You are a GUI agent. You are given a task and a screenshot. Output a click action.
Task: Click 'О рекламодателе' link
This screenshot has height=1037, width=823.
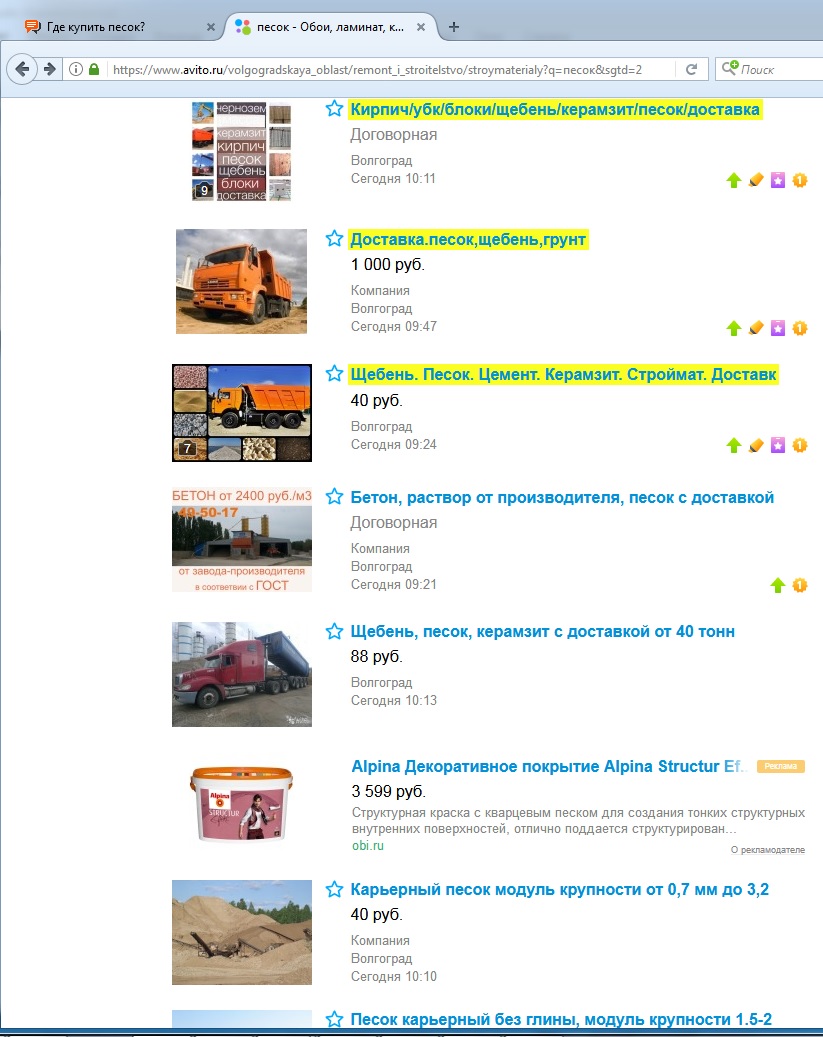tap(768, 850)
